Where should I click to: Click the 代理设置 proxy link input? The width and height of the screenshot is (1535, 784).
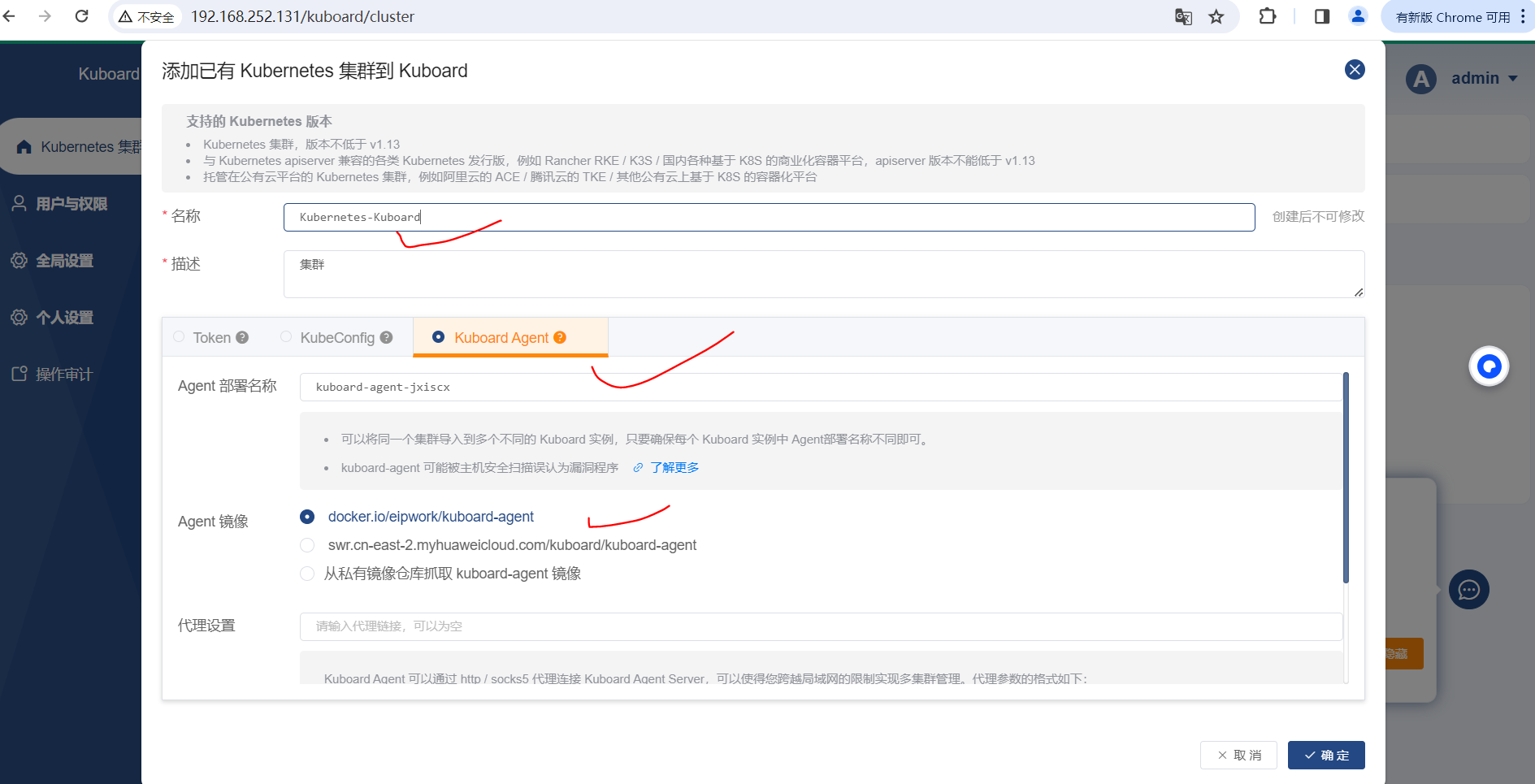(821, 626)
